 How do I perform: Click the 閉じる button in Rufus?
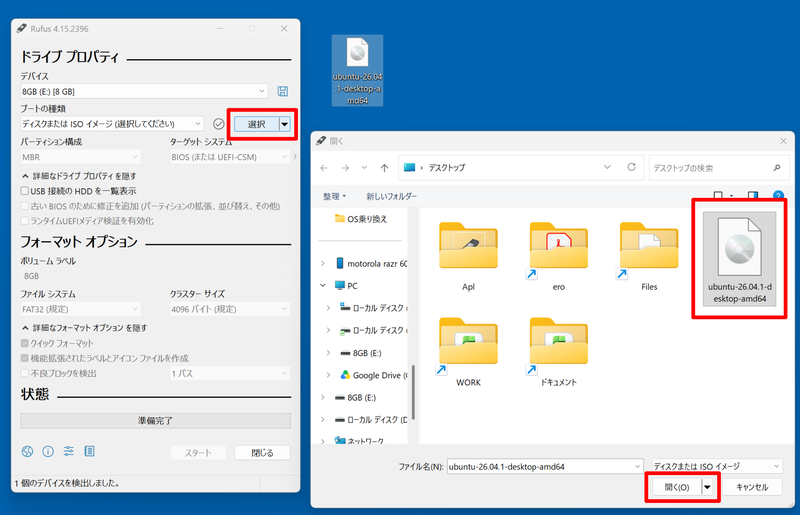point(262,453)
